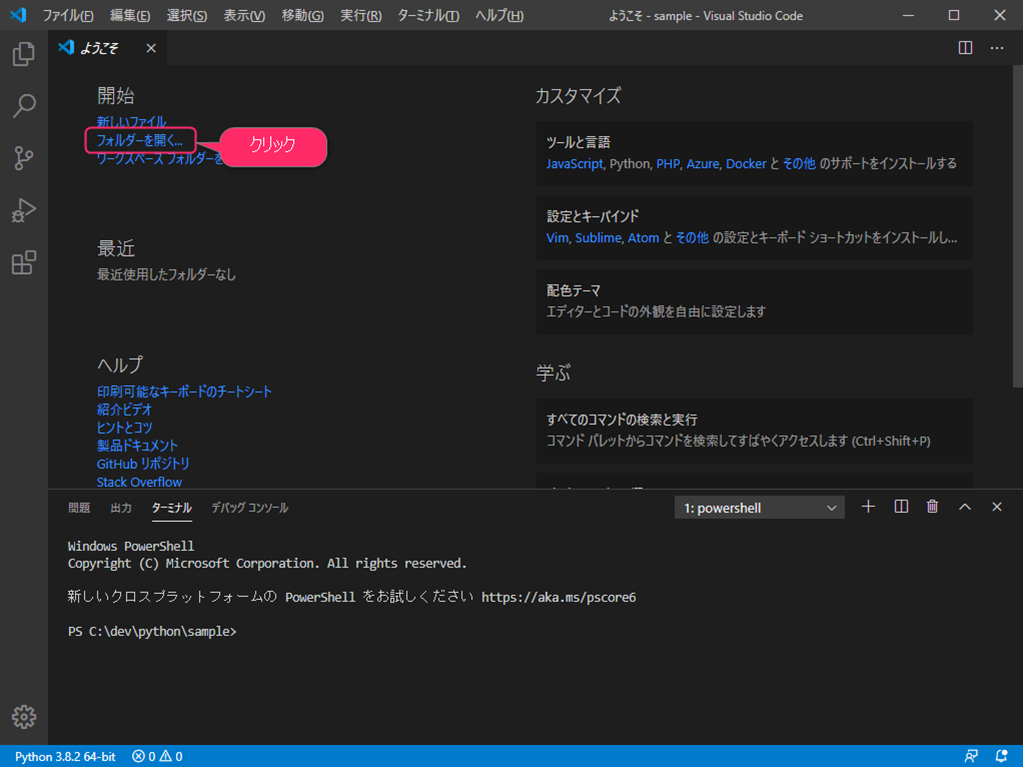Click the 新しいファイル link

[x=131, y=121]
